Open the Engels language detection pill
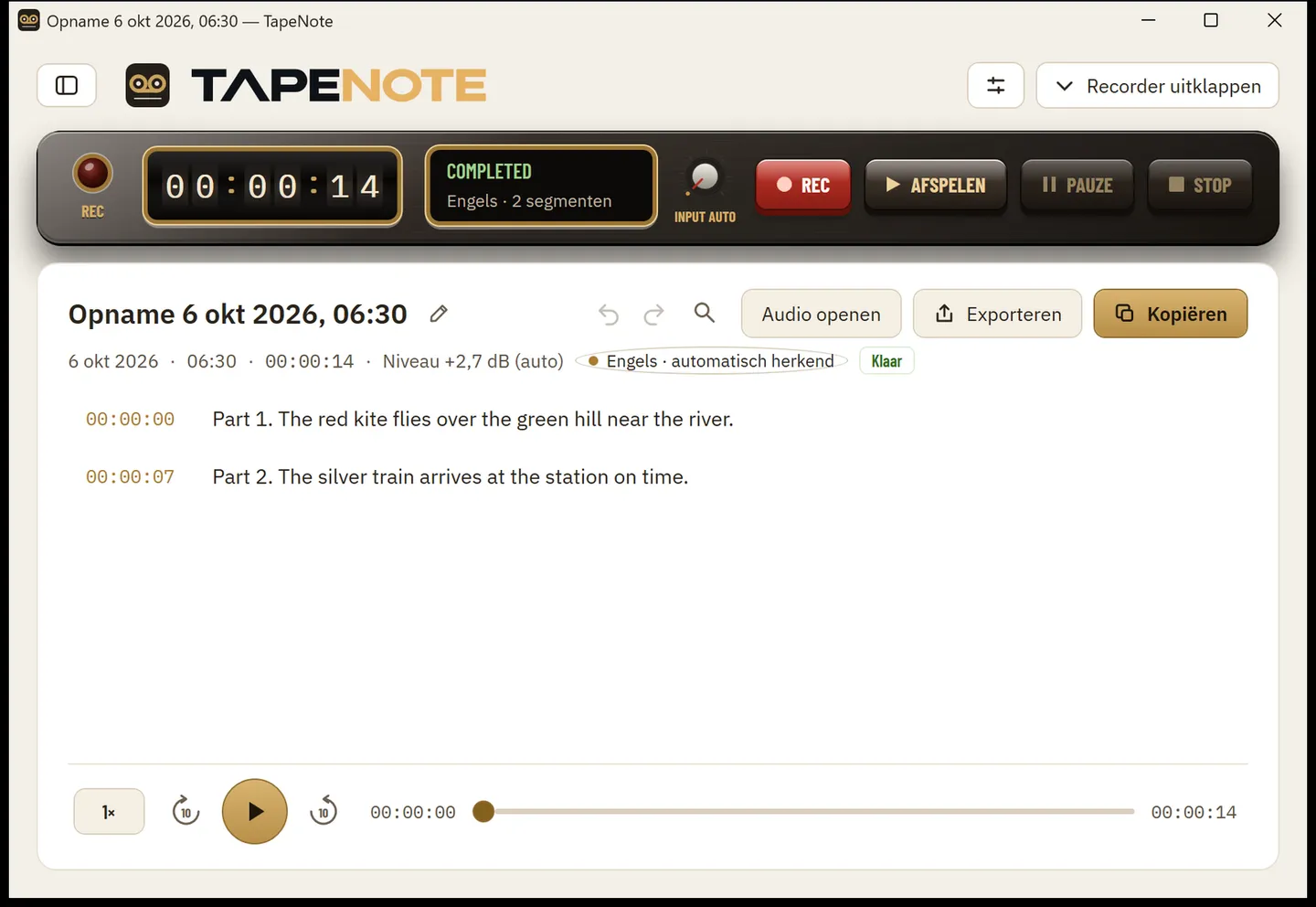The width and height of the screenshot is (1316, 907). pyautogui.click(x=712, y=361)
